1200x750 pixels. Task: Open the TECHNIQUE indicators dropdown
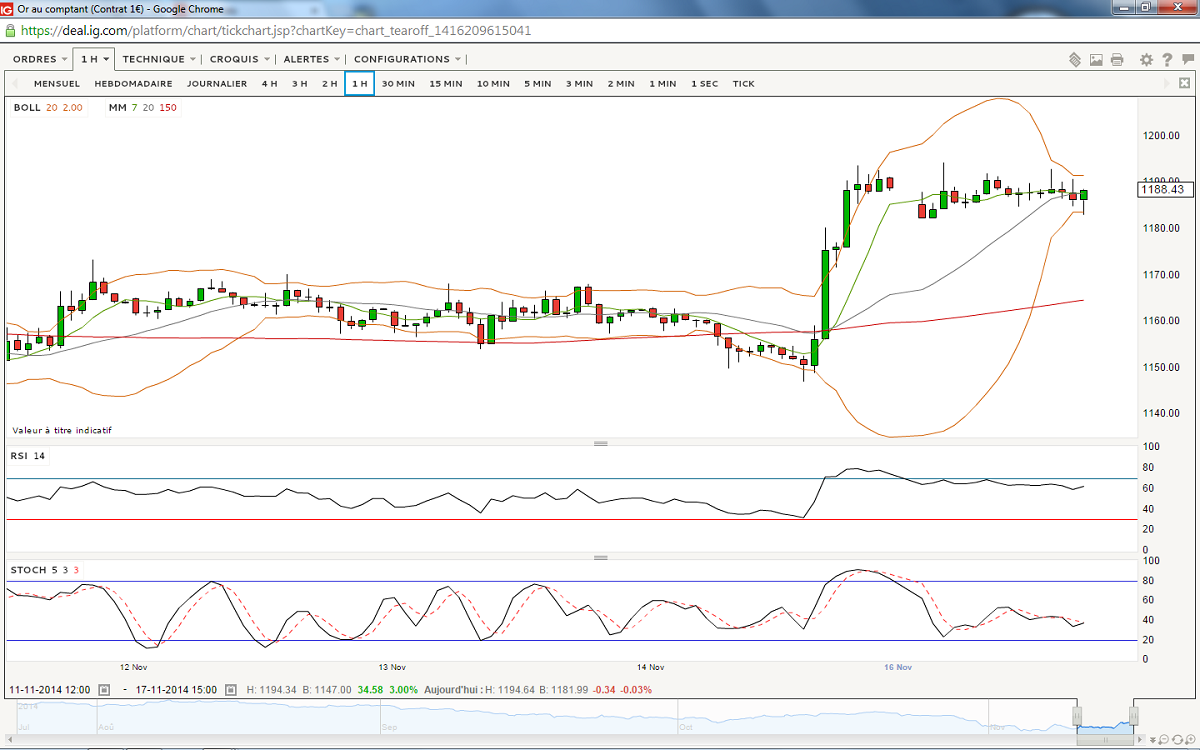click(158, 59)
